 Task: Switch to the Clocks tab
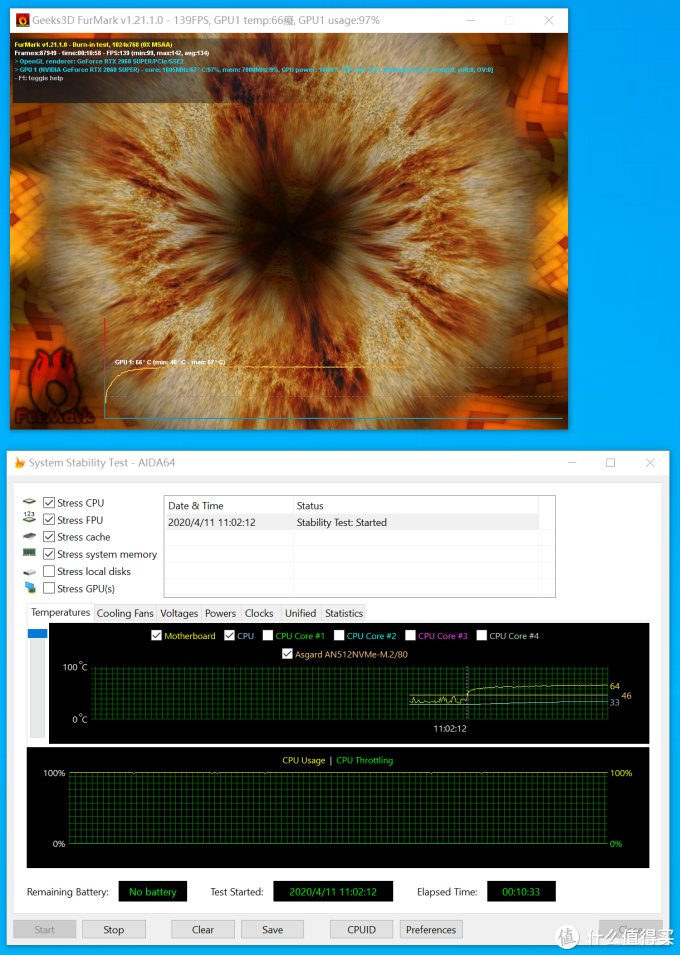pos(259,613)
